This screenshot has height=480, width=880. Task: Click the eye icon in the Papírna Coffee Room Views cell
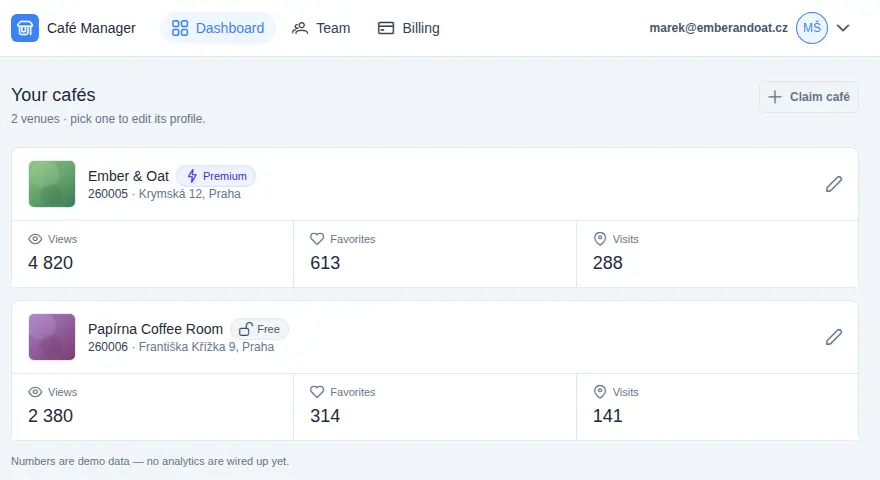[x=35, y=392]
